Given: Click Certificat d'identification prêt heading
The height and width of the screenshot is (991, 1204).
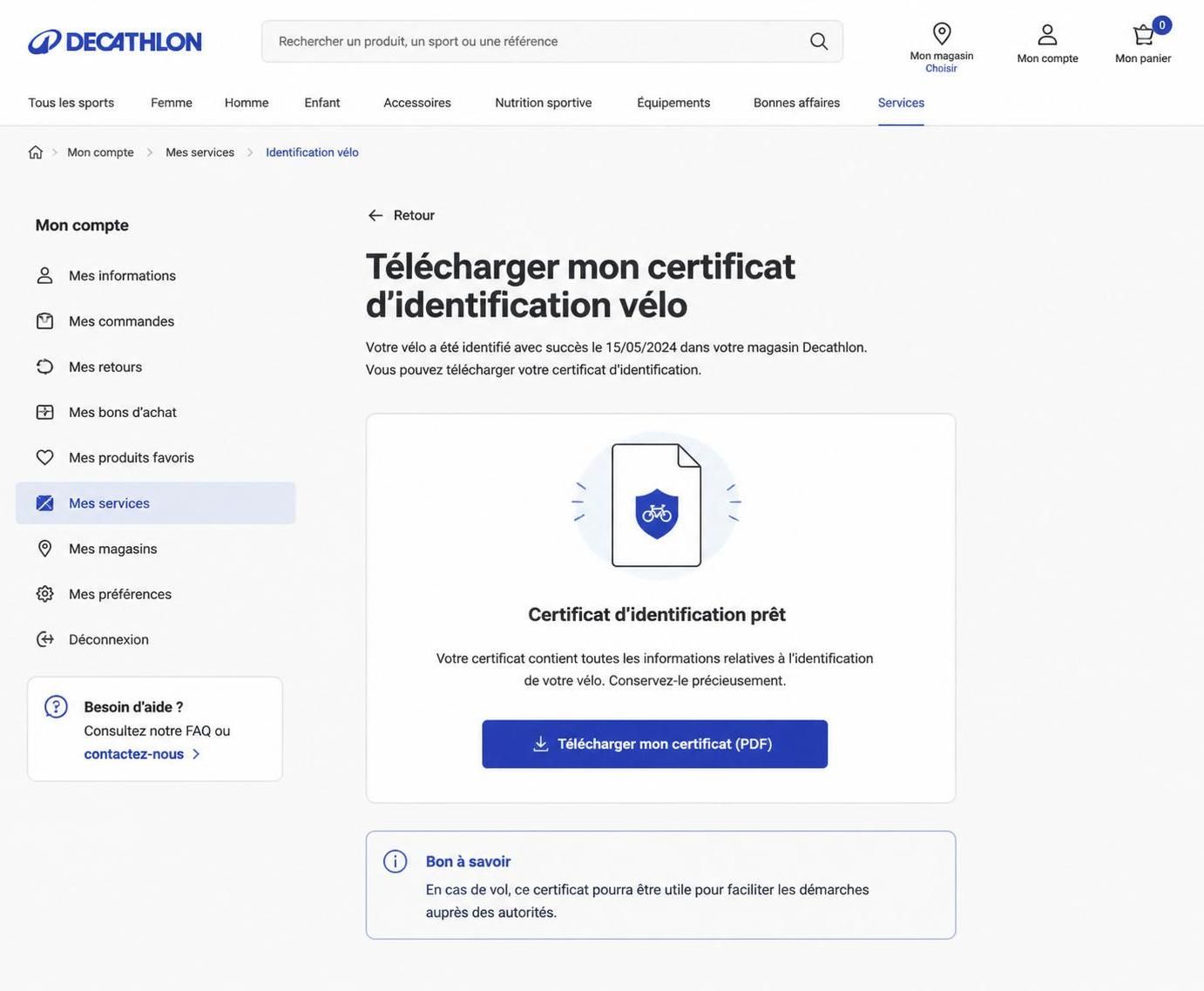Looking at the screenshot, I should click(x=657, y=615).
